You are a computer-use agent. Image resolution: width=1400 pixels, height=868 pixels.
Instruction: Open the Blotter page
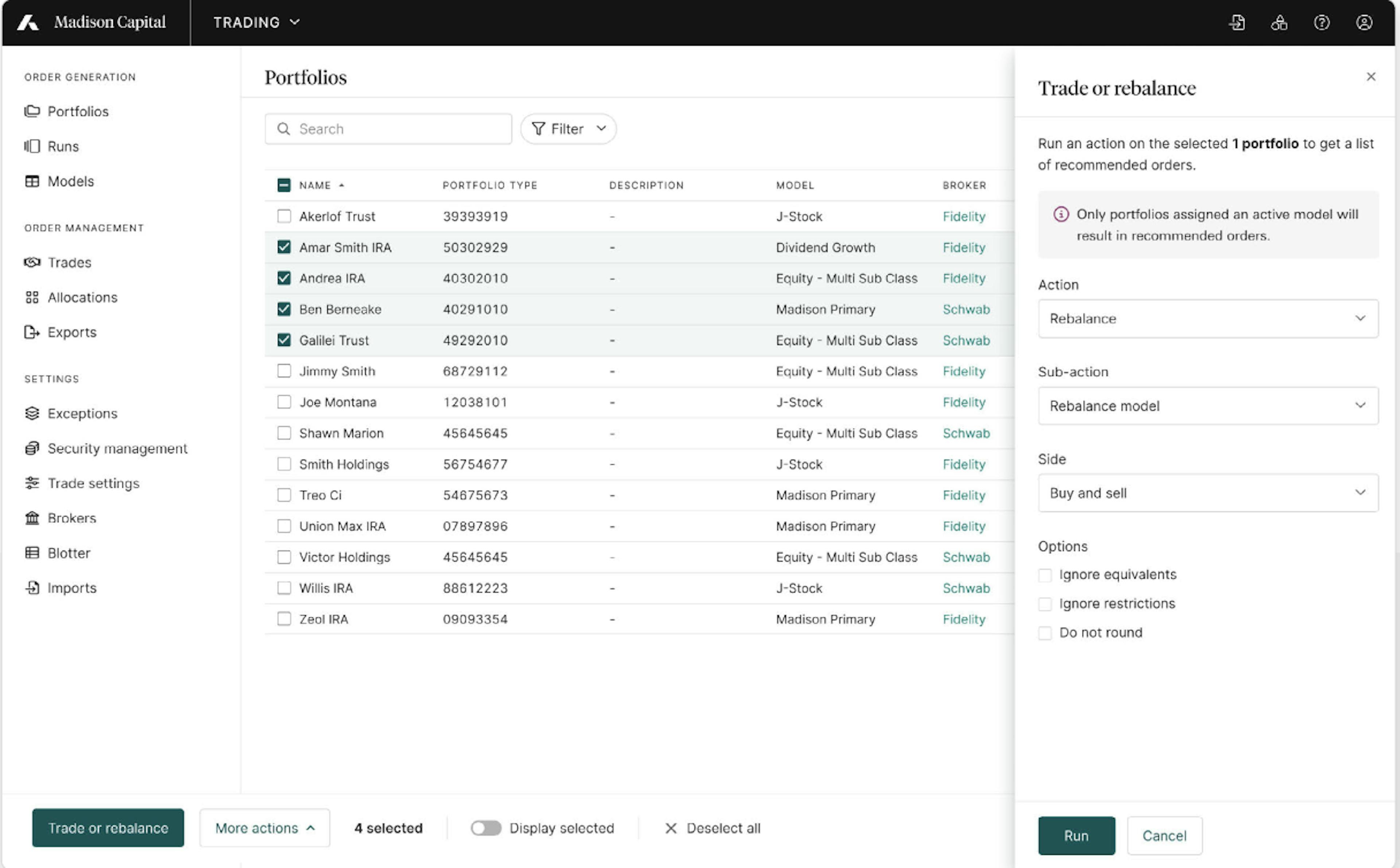click(x=69, y=553)
